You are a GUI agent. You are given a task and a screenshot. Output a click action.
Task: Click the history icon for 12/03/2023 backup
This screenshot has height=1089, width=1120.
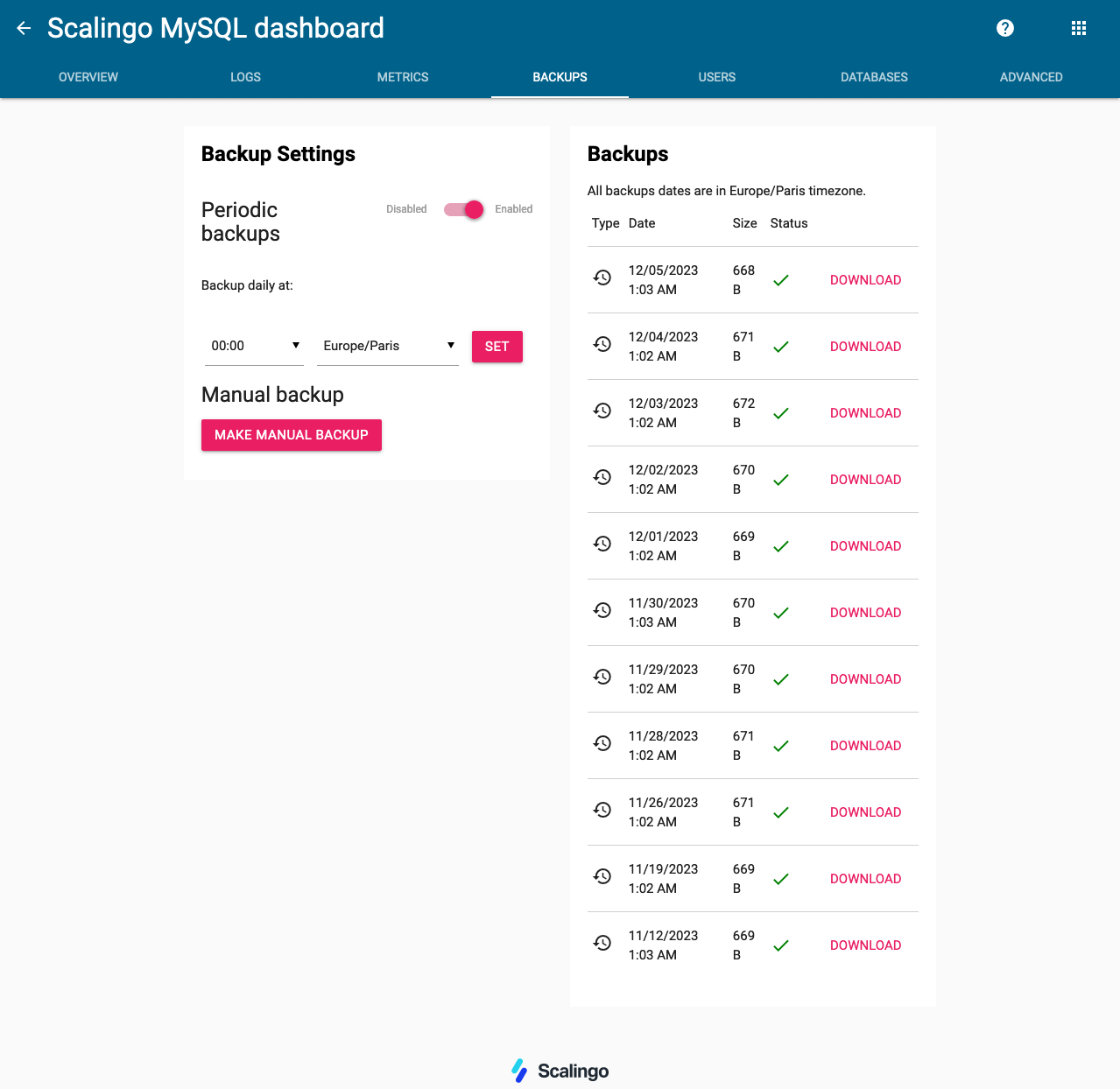pos(602,411)
